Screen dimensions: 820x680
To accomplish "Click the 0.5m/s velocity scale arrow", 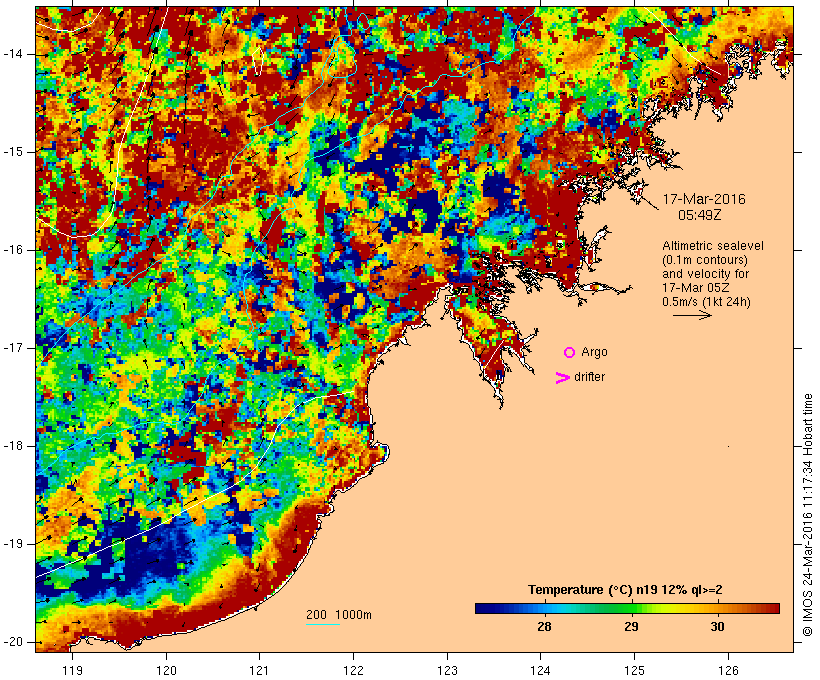I will pyautogui.click(x=692, y=315).
